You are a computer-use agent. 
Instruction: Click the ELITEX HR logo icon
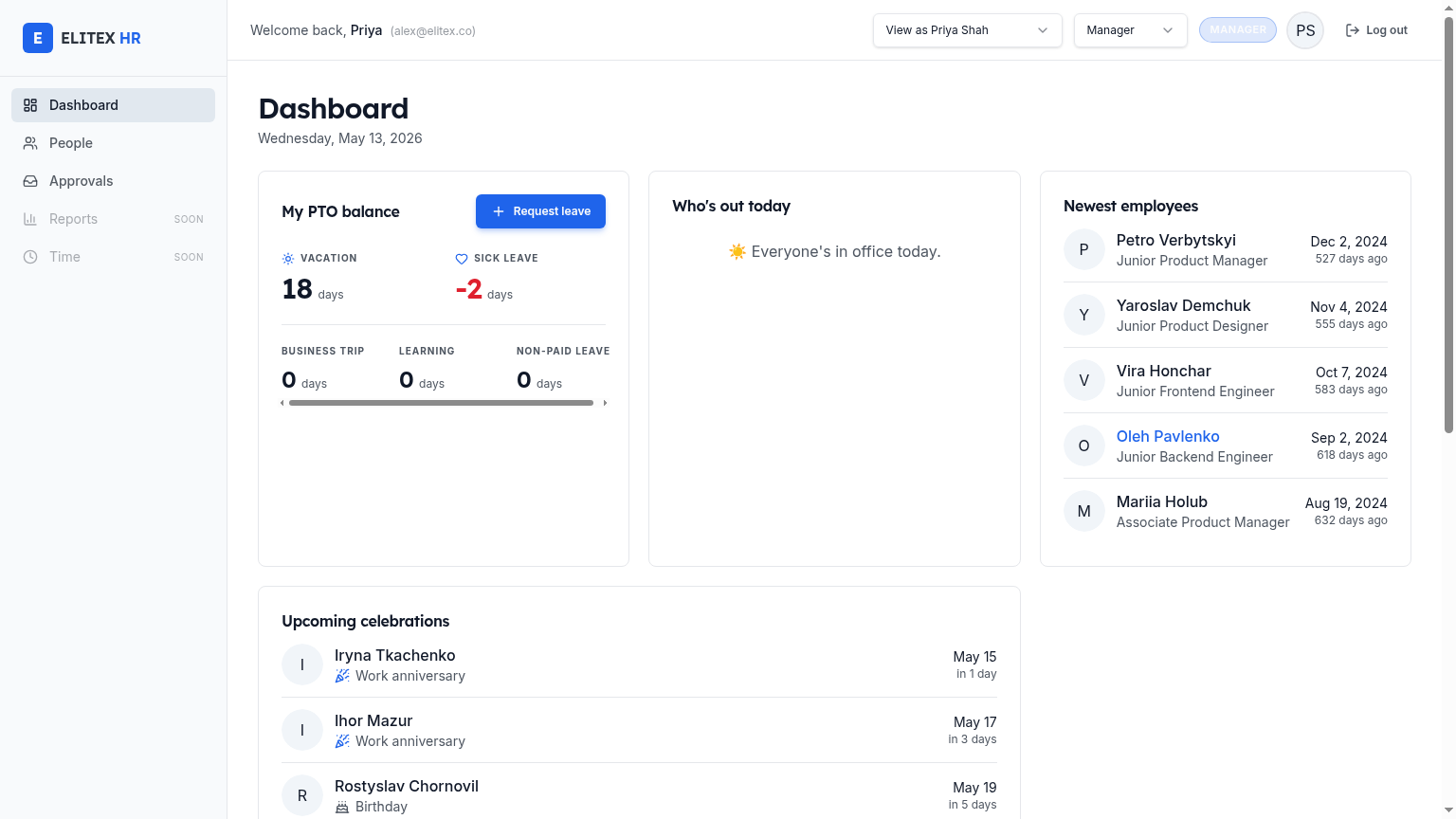click(x=38, y=38)
